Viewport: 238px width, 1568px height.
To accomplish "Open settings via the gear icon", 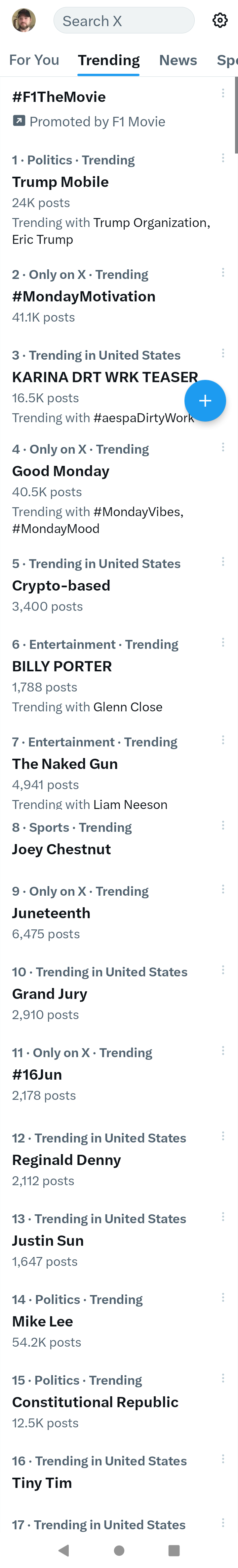I will [x=220, y=20].
